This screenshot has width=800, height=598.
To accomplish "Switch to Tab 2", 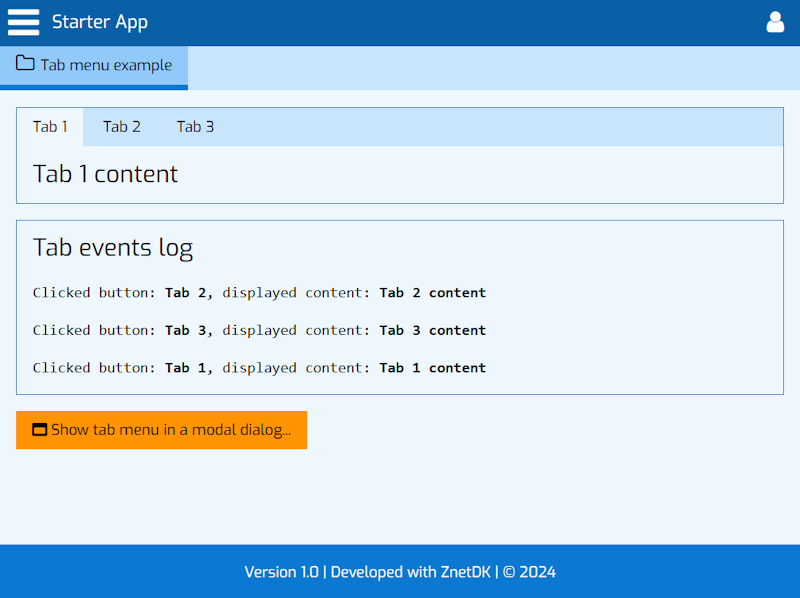I will coord(121,127).
